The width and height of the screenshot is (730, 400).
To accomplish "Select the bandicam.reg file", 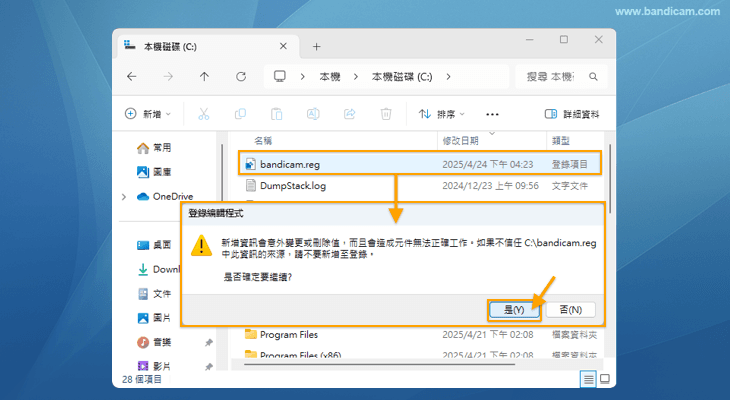I will (x=419, y=164).
